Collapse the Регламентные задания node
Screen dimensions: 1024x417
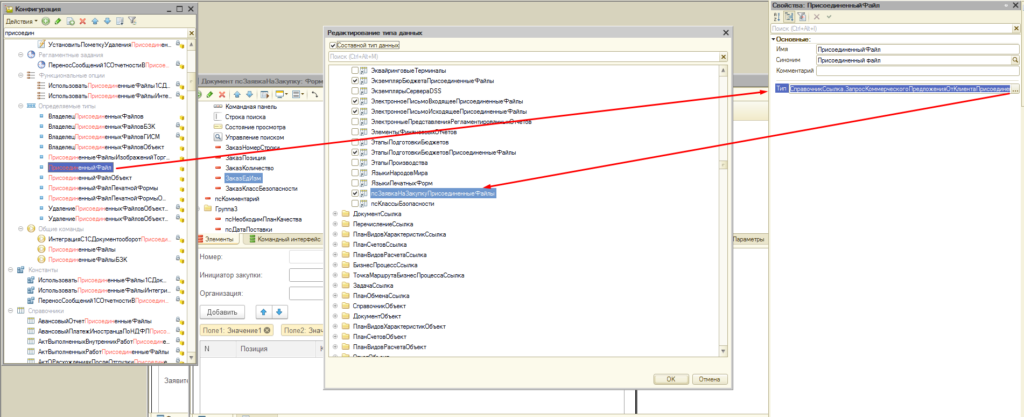[22, 55]
